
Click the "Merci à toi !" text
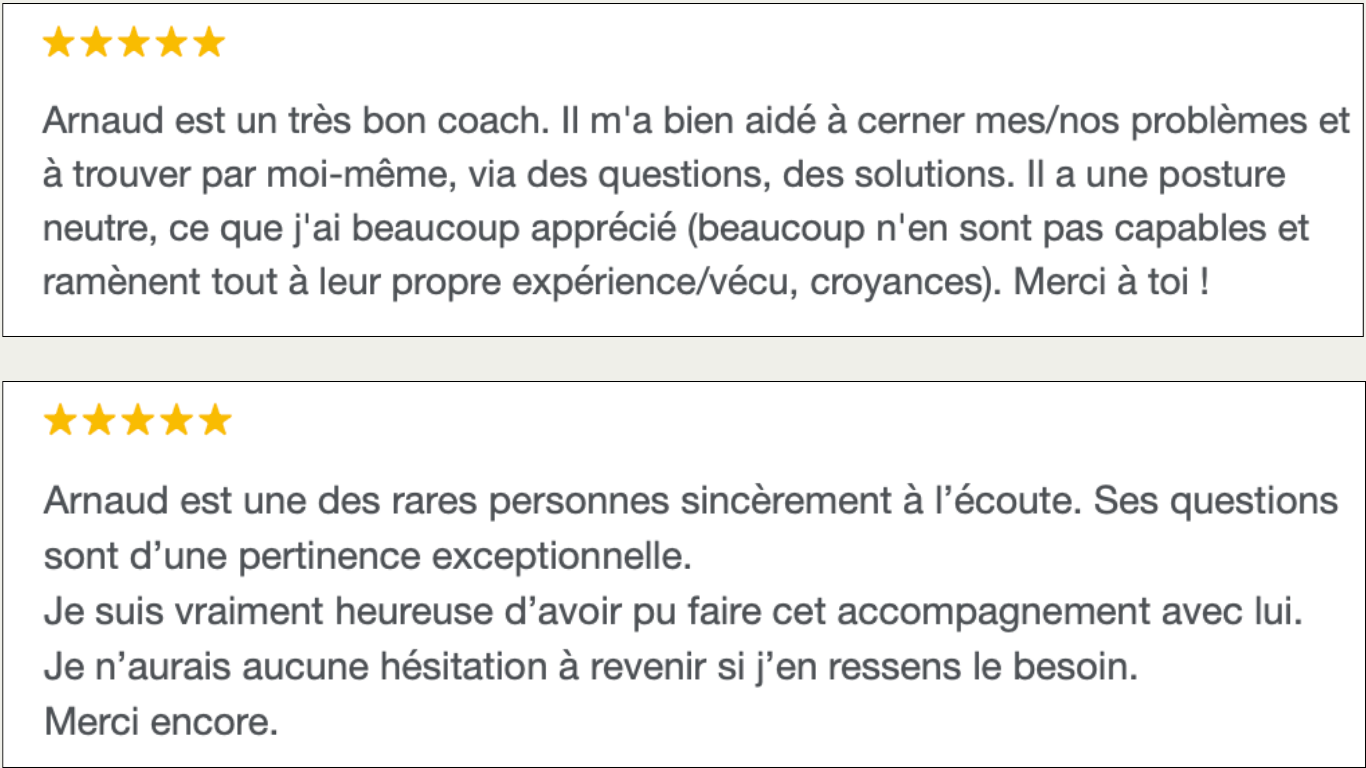point(1111,282)
